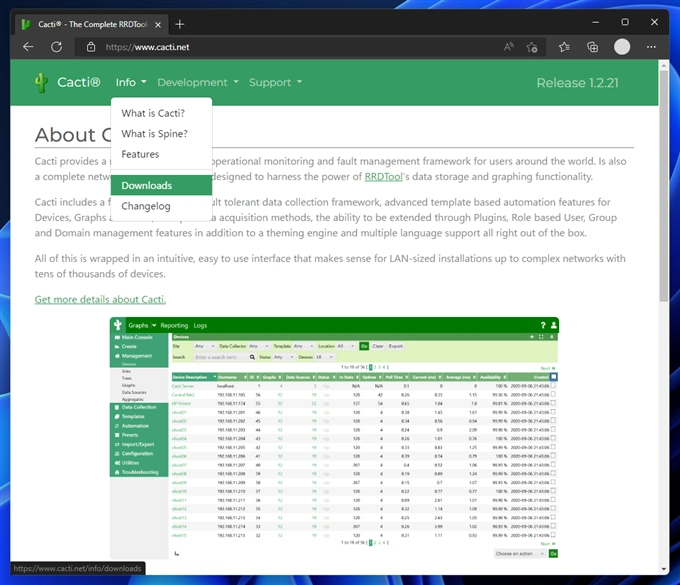This screenshot has height=585, width=680.
Task: Reload the page with refresh icon
Action: pos(56,47)
